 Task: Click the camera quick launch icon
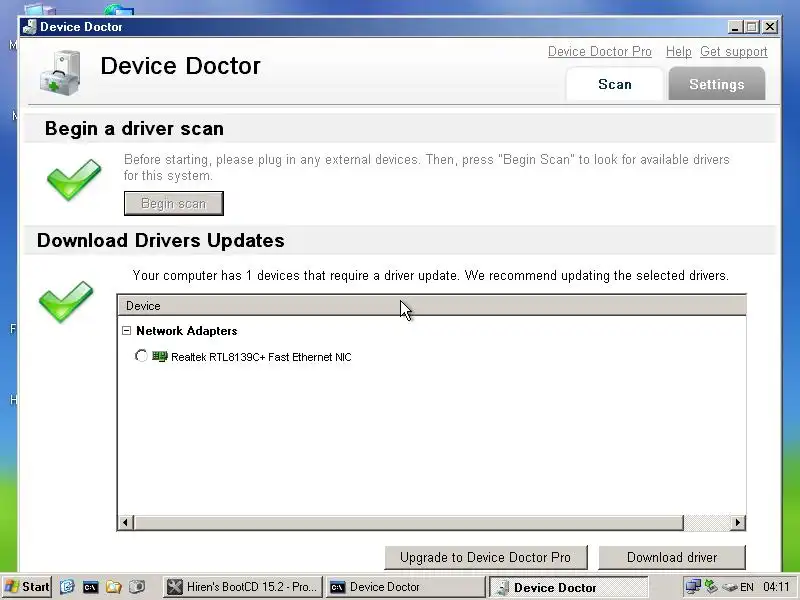(x=137, y=587)
